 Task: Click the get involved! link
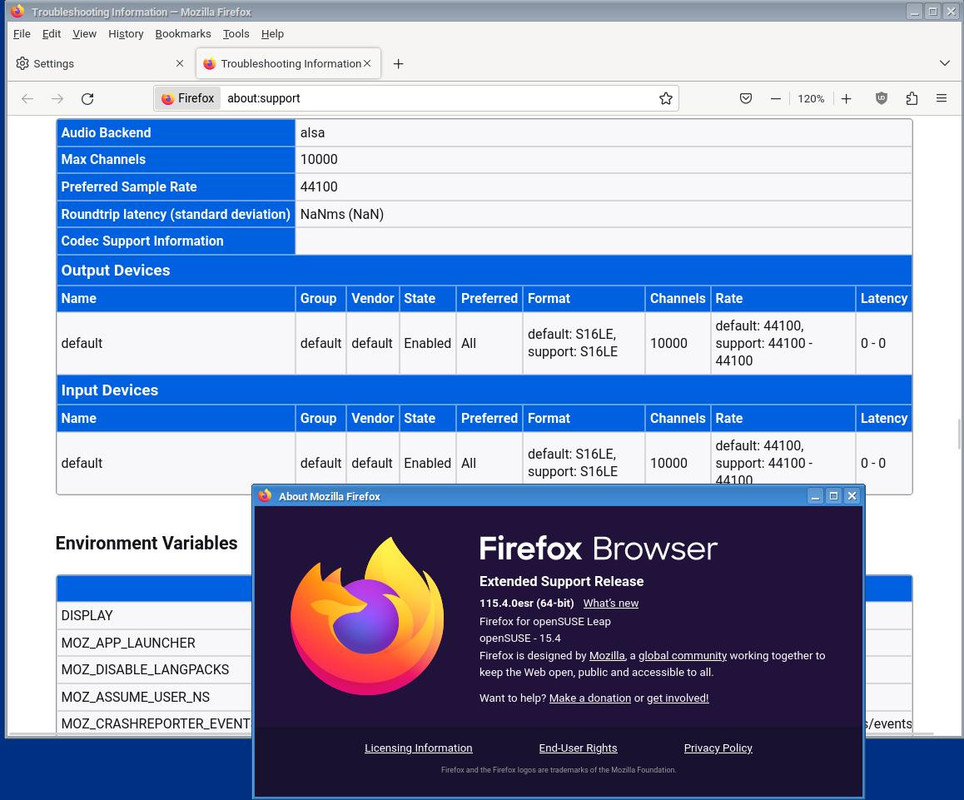point(678,698)
